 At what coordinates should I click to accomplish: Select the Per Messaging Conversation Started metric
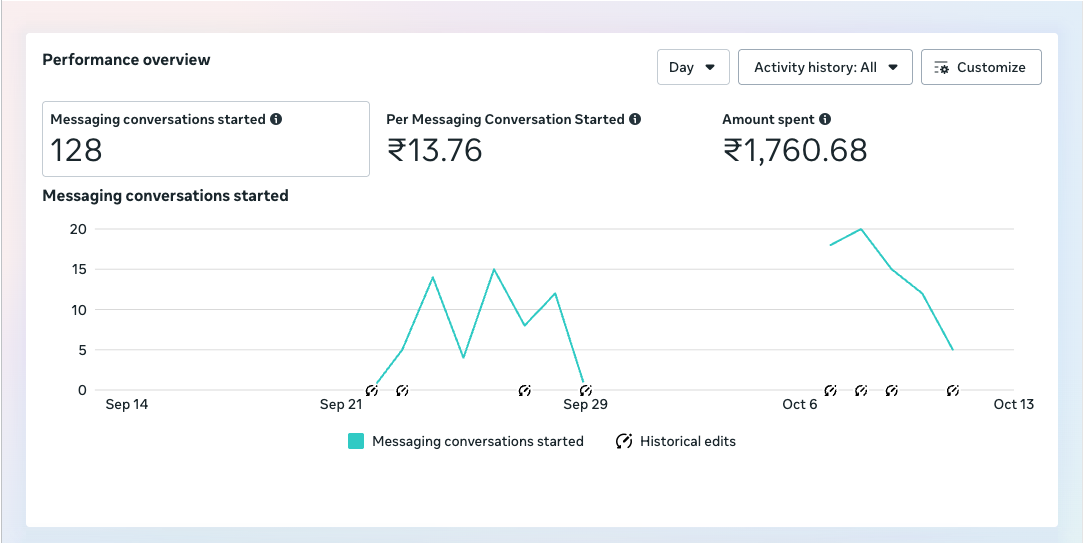[x=514, y=138]
